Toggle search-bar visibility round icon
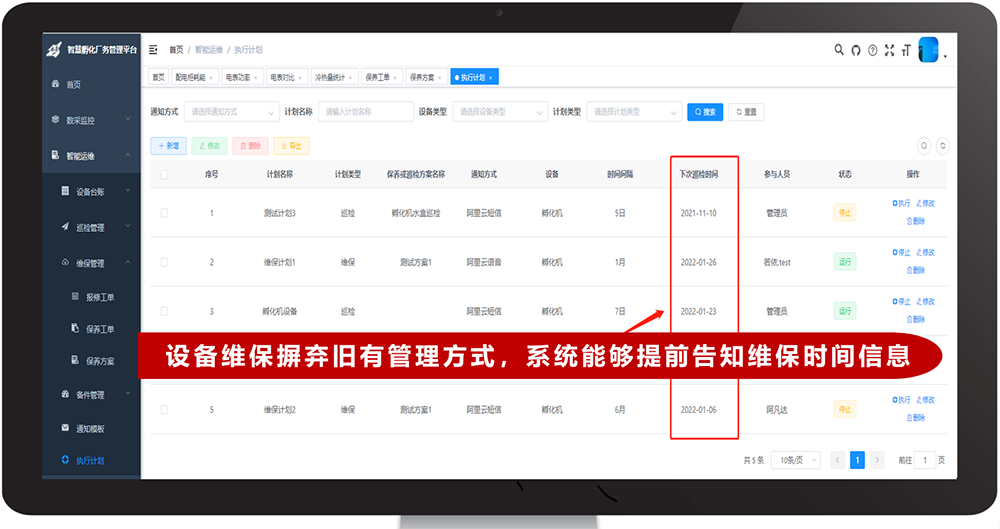Image resolution: width=1000 pixels, height=529 pixels. 923,145
